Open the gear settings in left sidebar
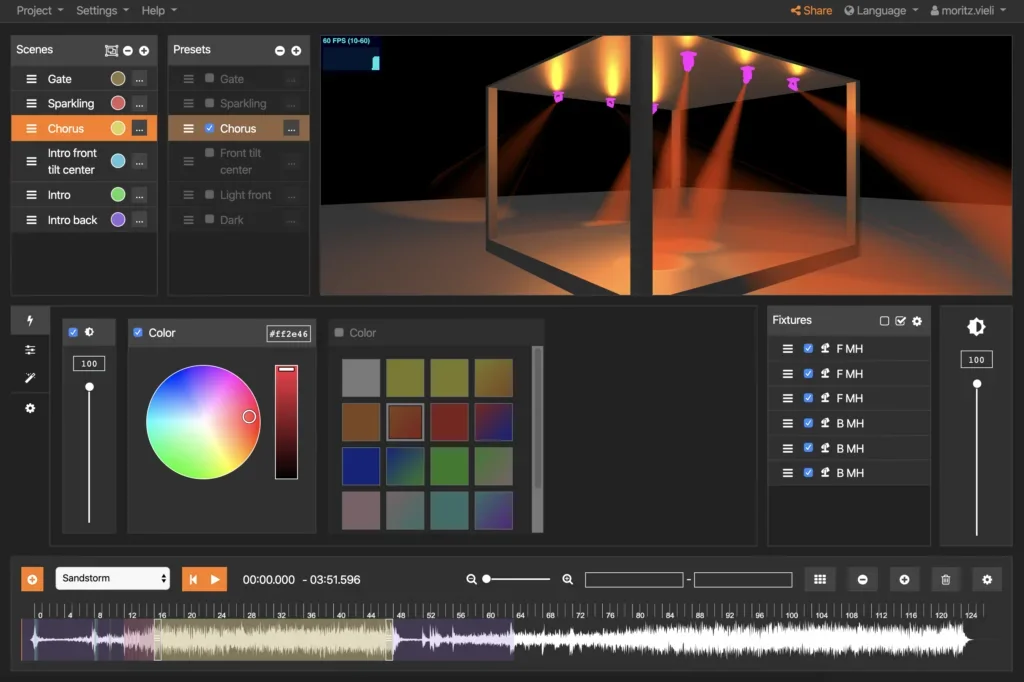Viewport: 1024px width, 682px height. click(x=30, y=408)
